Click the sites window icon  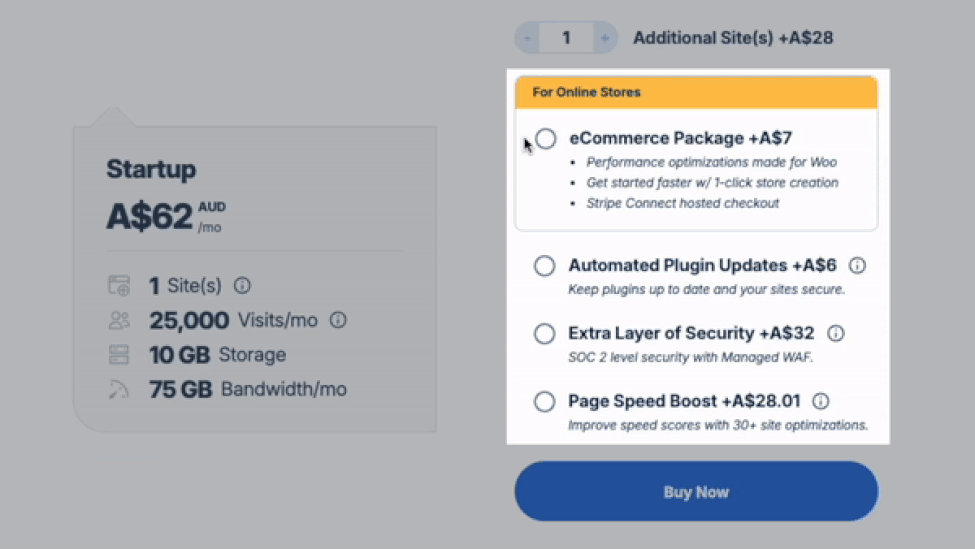coord(119,286)
